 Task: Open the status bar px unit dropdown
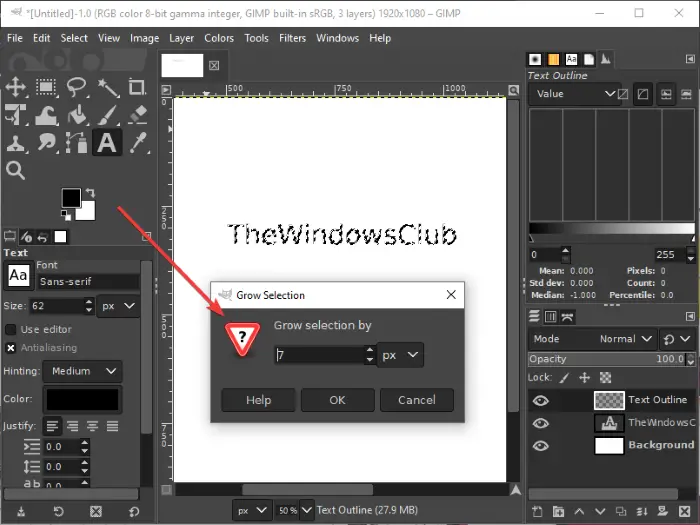pos(252,511)
